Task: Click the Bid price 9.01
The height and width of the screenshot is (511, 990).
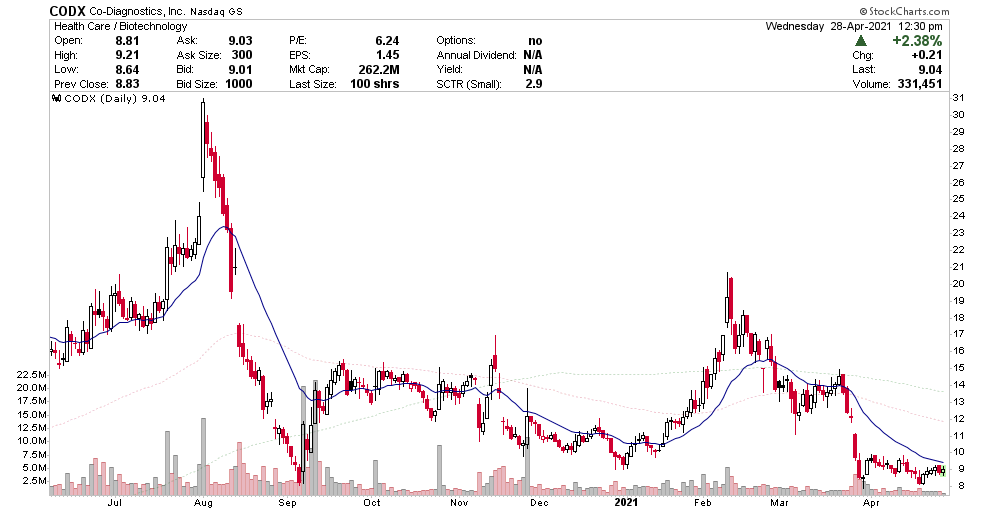Action: (241, 69)
